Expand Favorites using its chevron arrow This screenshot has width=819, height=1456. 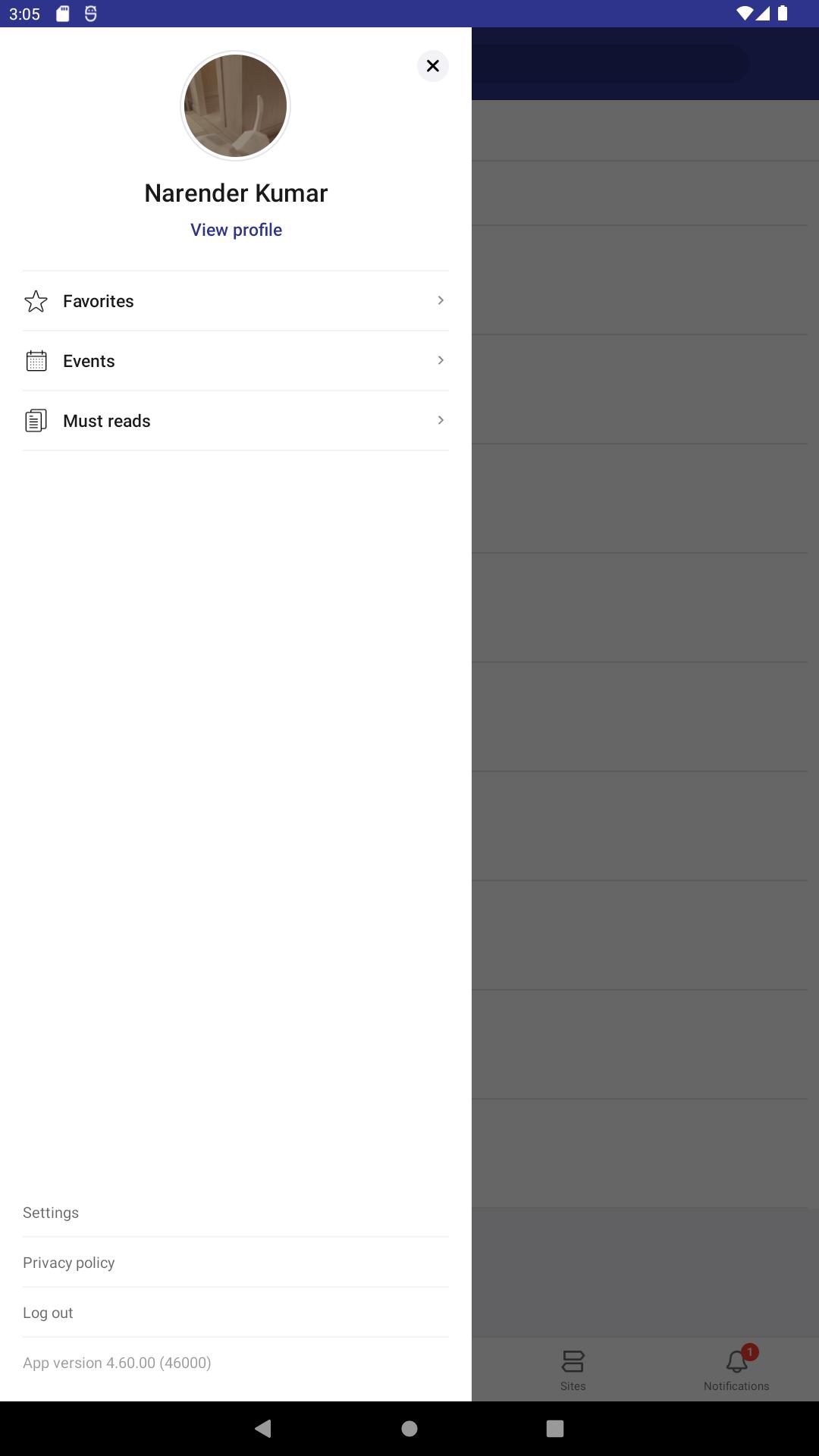pyautogui.click(x=441, y=301)
